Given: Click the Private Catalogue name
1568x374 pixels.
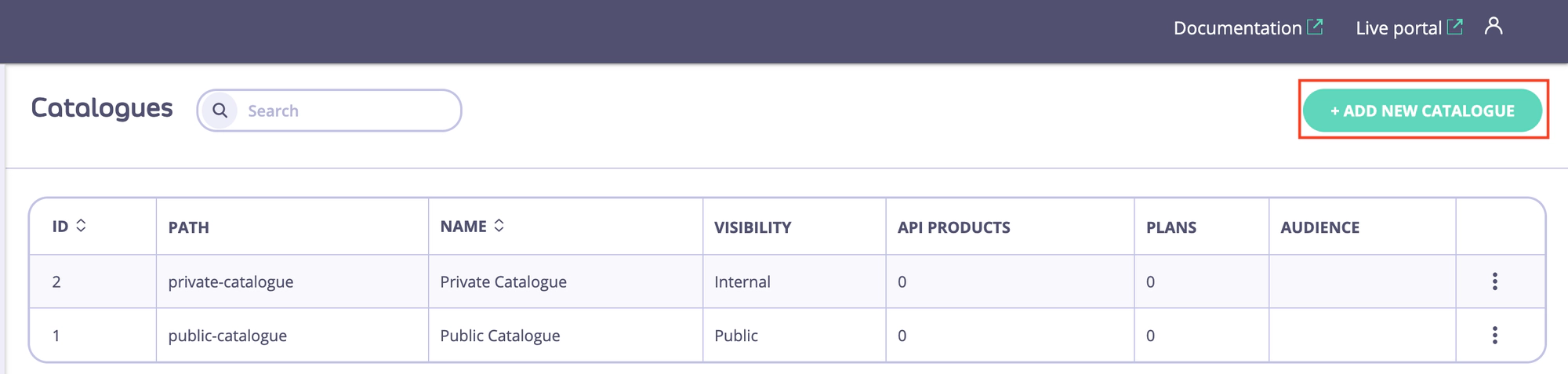Looking at the screenshot, I should click(503, 282).
